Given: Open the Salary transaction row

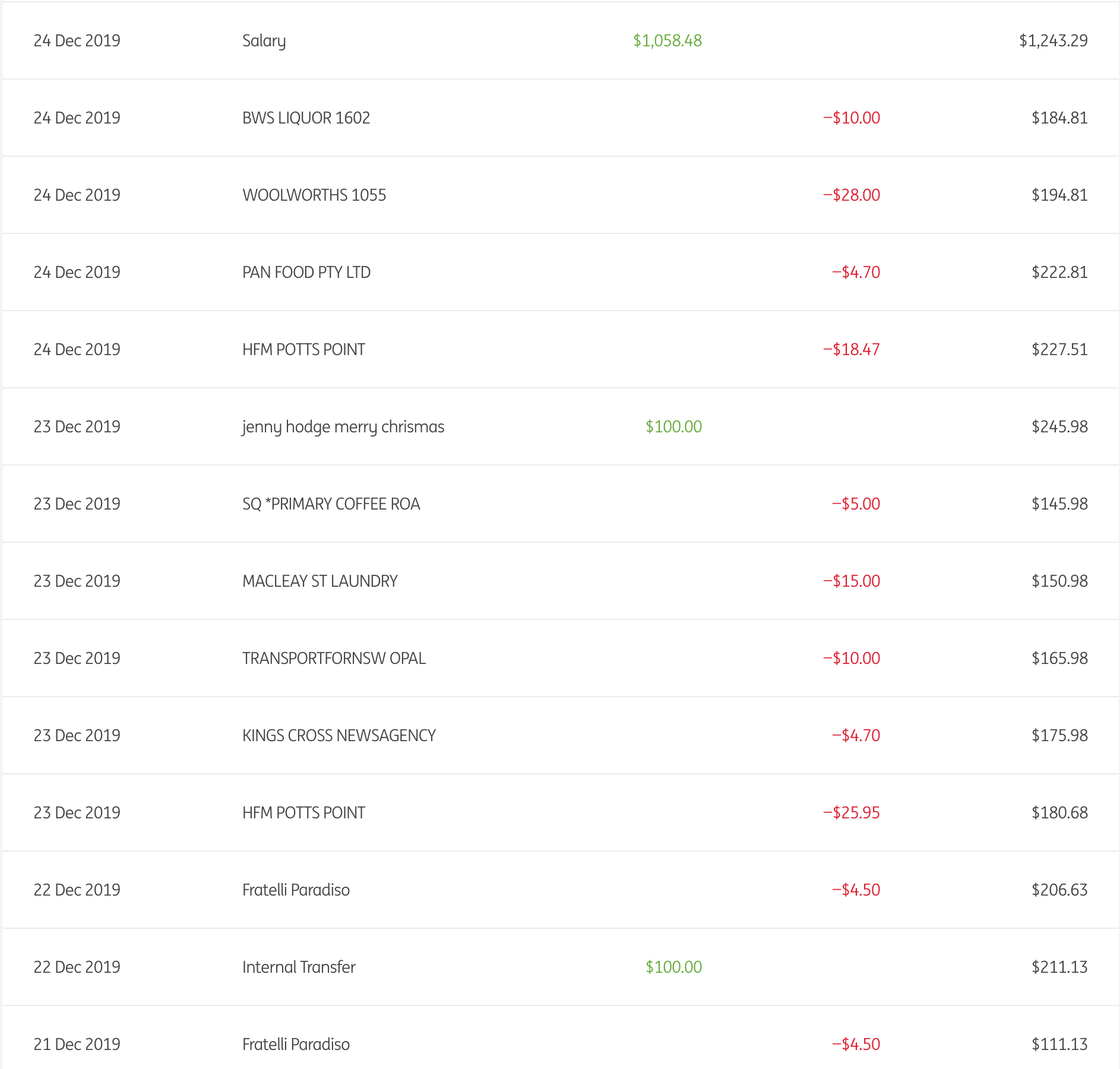Looking at the screenshot, I should click(x=264, y=41).
